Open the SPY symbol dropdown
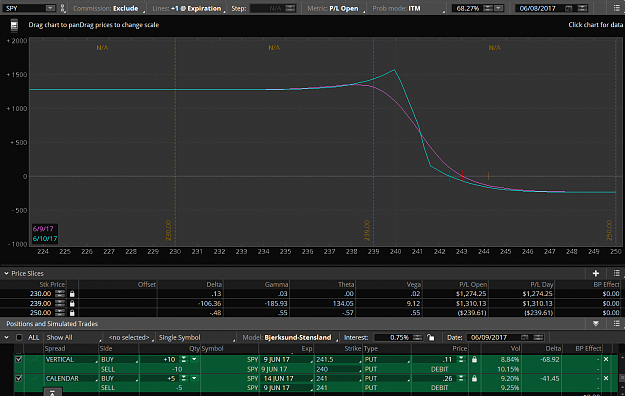 tap(50, 8)
